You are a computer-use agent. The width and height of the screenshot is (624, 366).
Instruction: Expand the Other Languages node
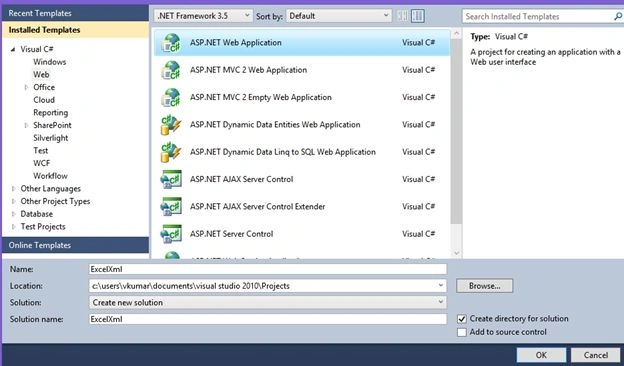[x=14, y=189]
